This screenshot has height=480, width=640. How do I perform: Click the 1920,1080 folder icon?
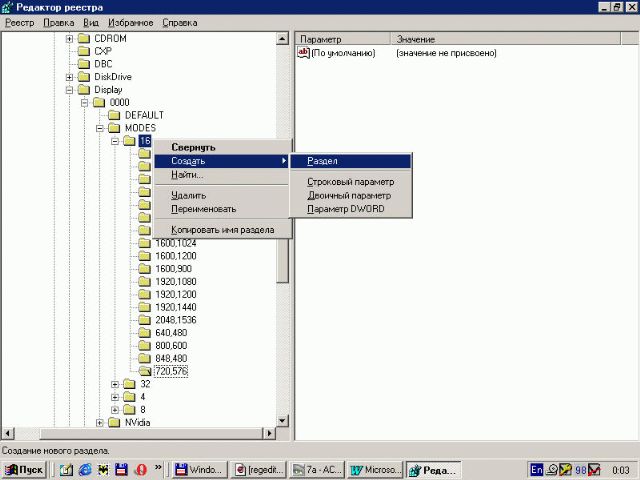click(144, 282)
